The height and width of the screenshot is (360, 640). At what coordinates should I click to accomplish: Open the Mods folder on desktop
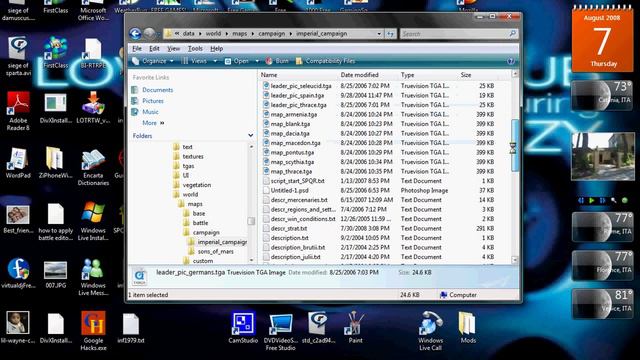click(x=468, y=328)
